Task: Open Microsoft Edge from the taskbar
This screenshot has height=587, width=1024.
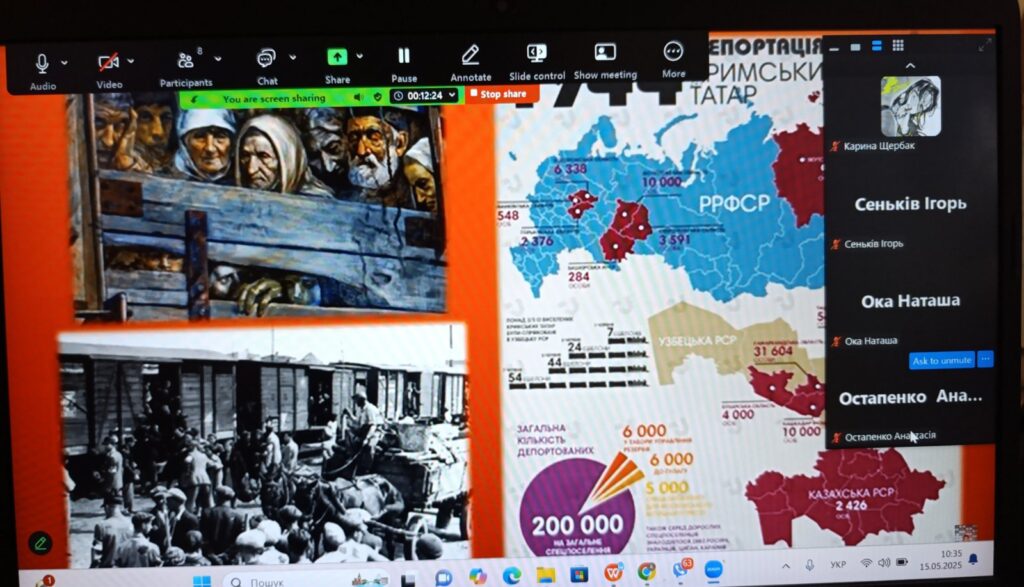Action: (511, 575)
